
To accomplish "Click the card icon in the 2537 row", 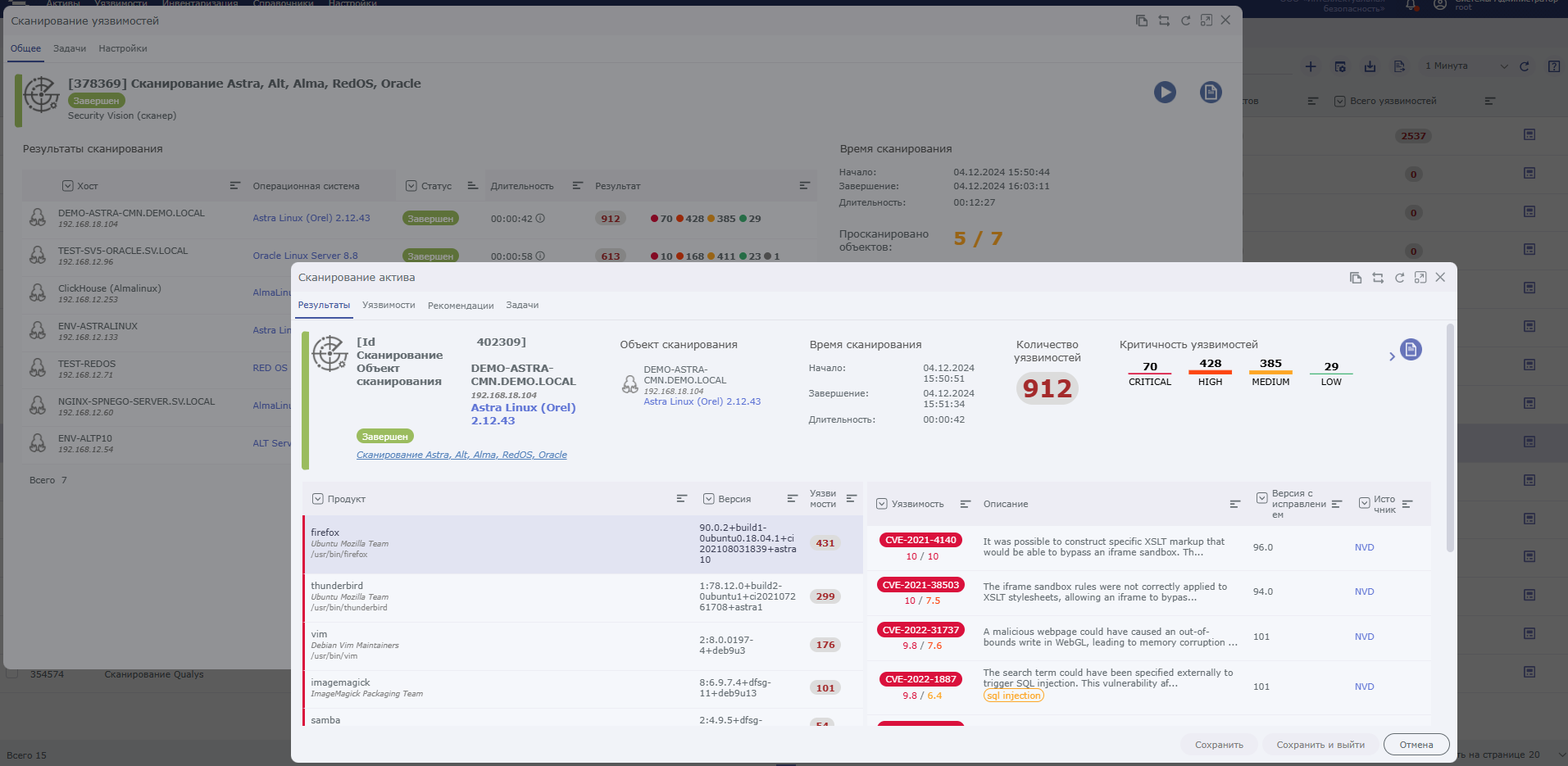I will [1529, 134].
